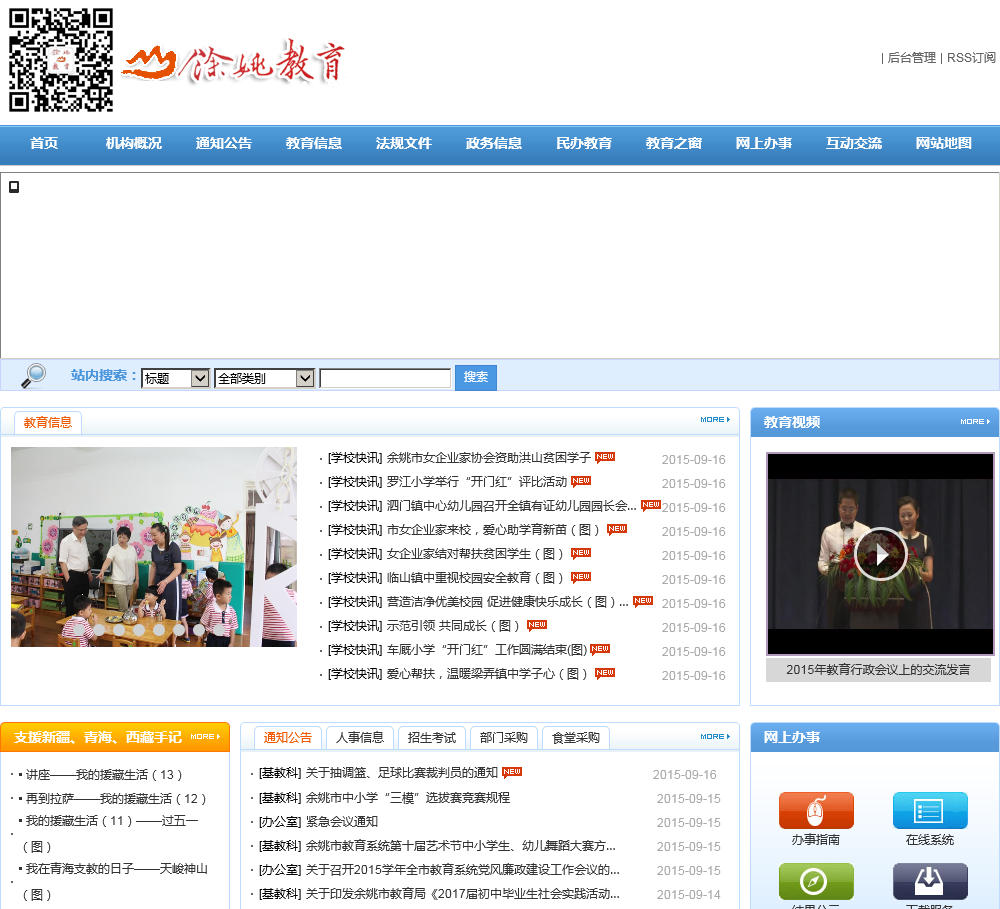Open video caption 2015年教育行政会议上的交流发言

pyautogui.click(x=878, y=670)
